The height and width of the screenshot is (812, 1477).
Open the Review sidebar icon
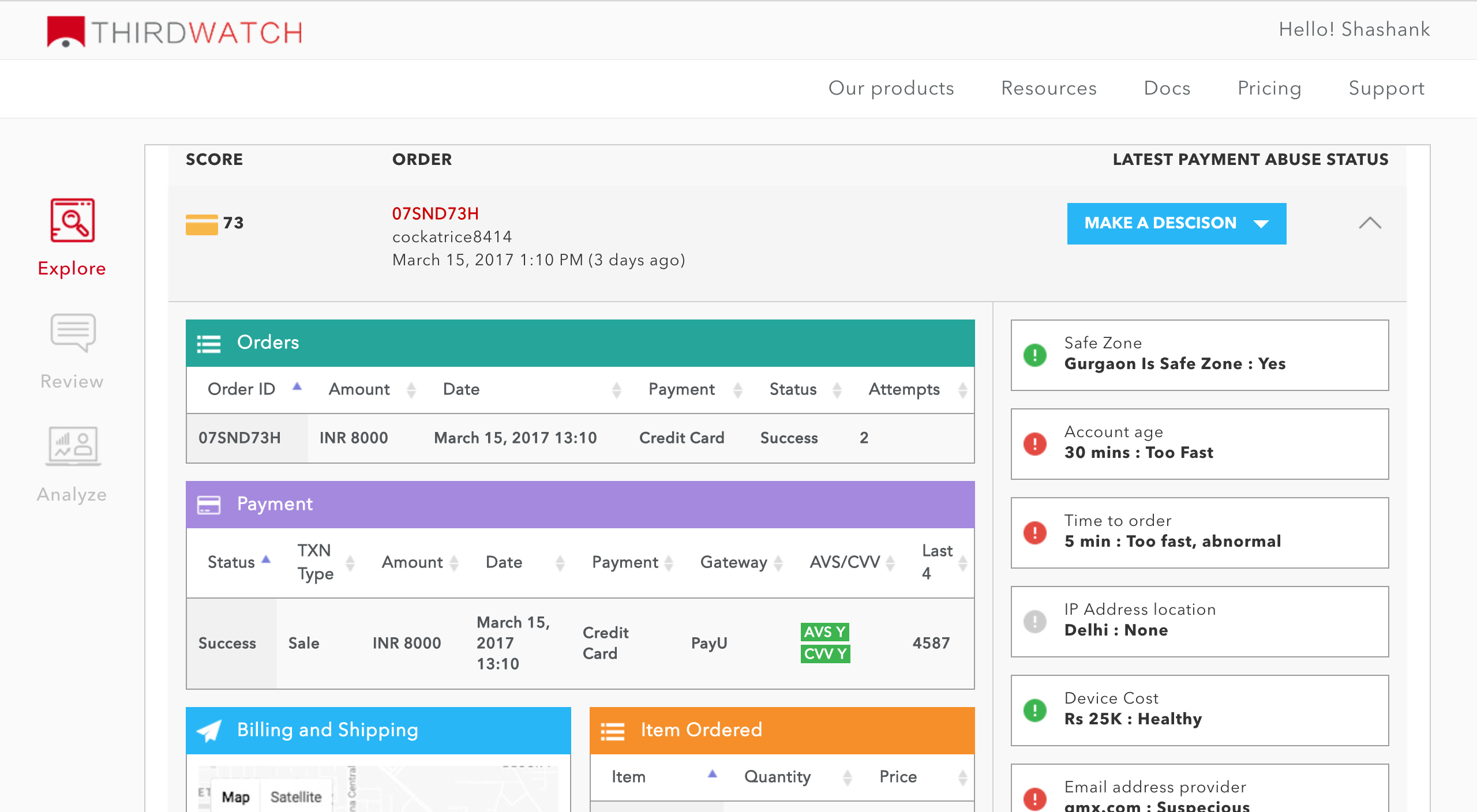point(72,333)
